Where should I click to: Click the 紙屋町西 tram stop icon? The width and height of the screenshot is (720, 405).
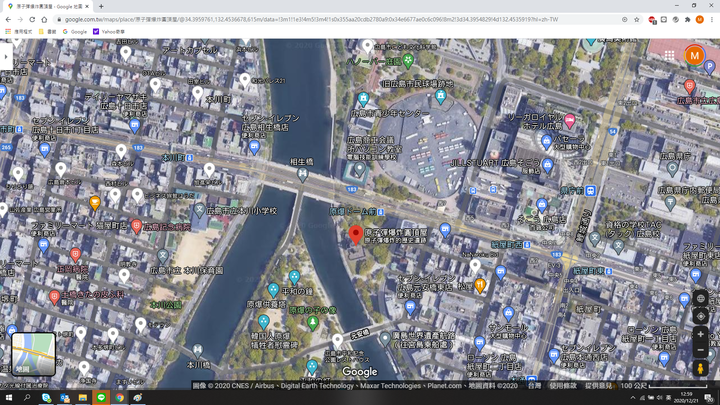(527, 245)
